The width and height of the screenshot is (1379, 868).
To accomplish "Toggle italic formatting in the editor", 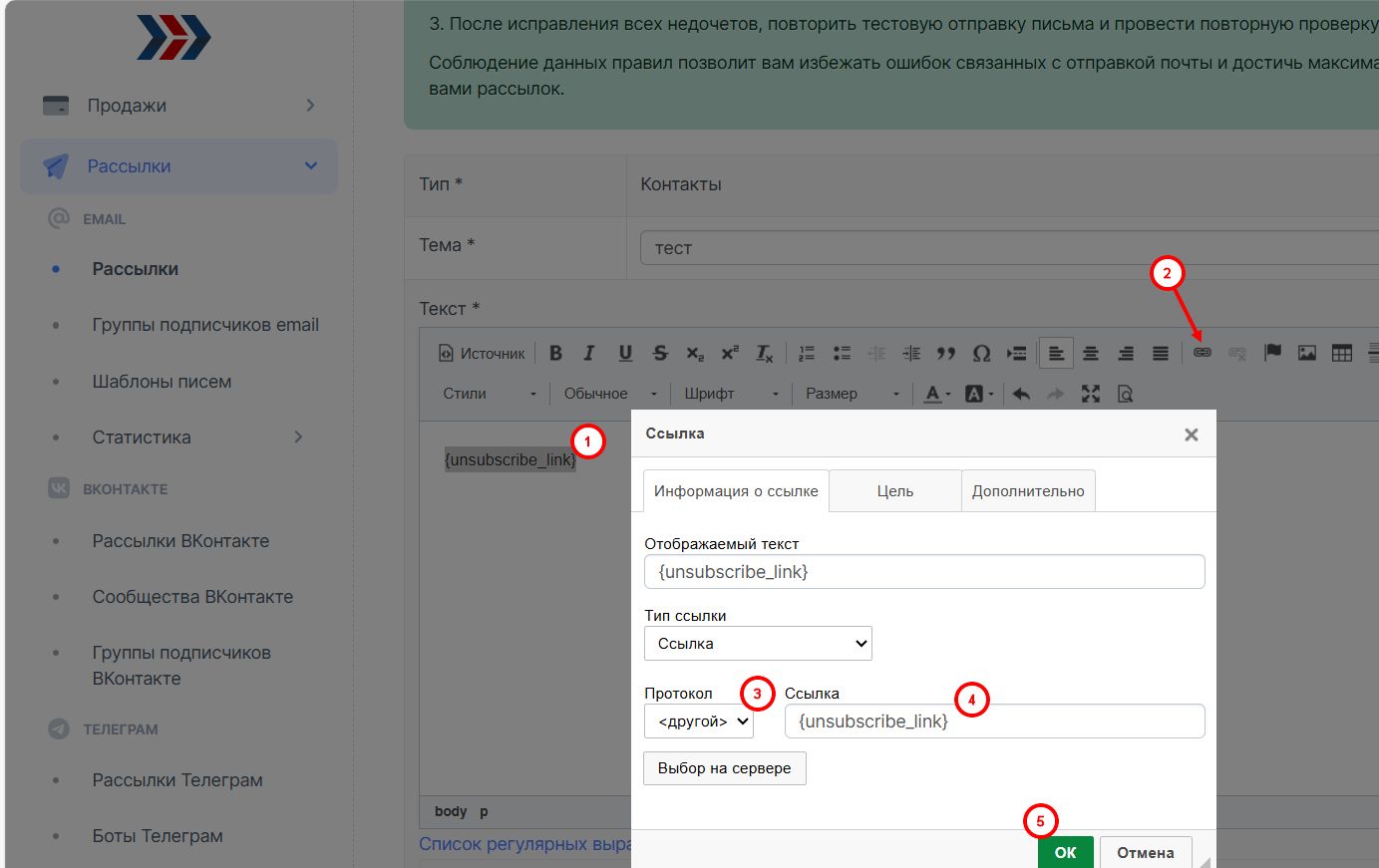I will click(589, 353).
